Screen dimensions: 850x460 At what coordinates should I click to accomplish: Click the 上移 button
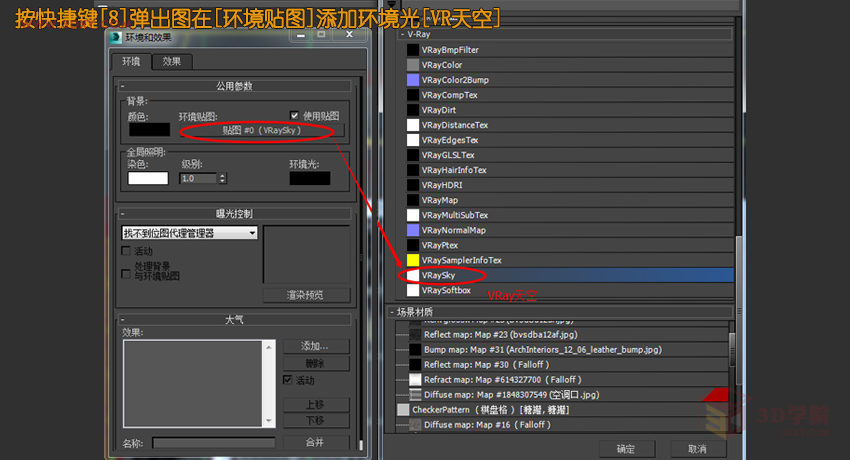[x=316, y=405]
